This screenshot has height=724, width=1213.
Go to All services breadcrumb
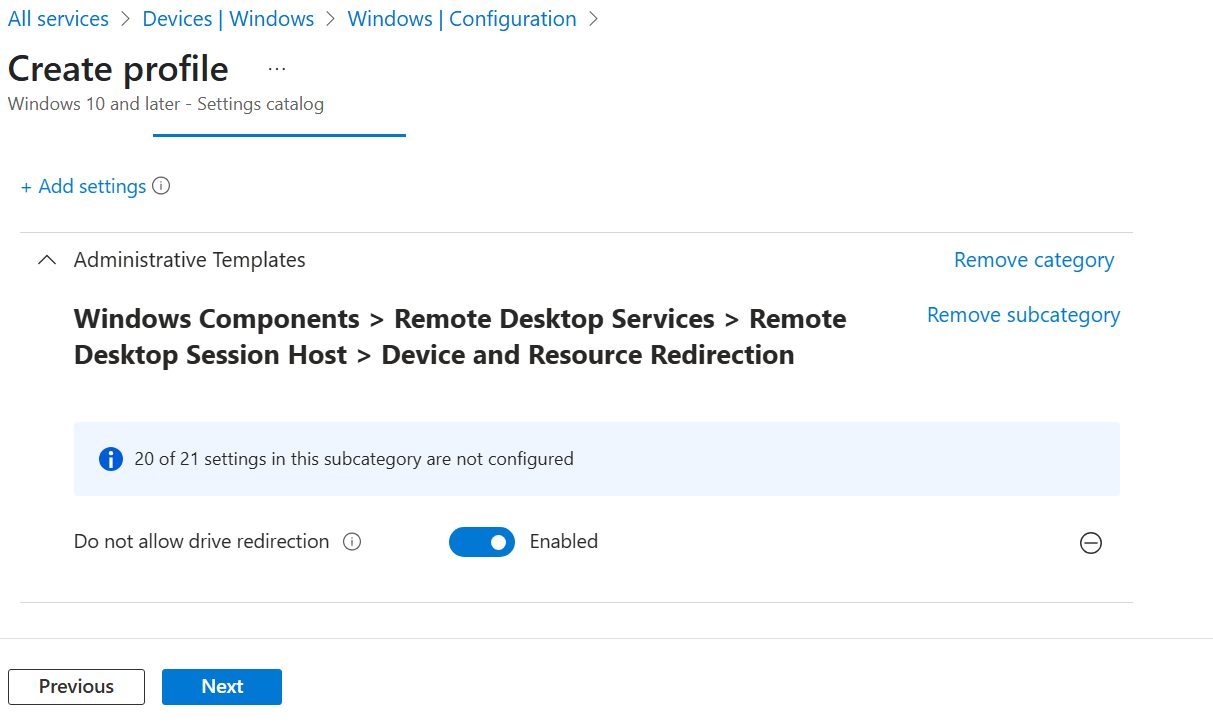(58, 19)
